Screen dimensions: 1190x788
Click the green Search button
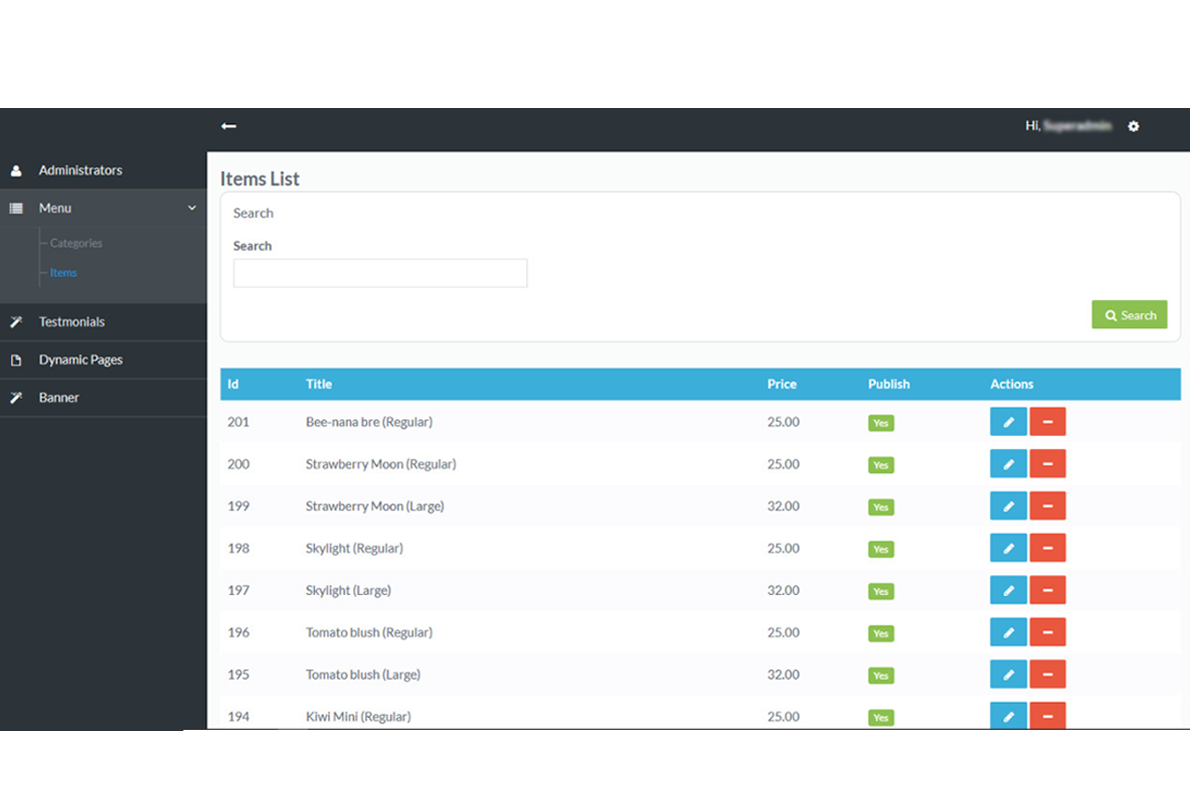[x=1129, y=315]
